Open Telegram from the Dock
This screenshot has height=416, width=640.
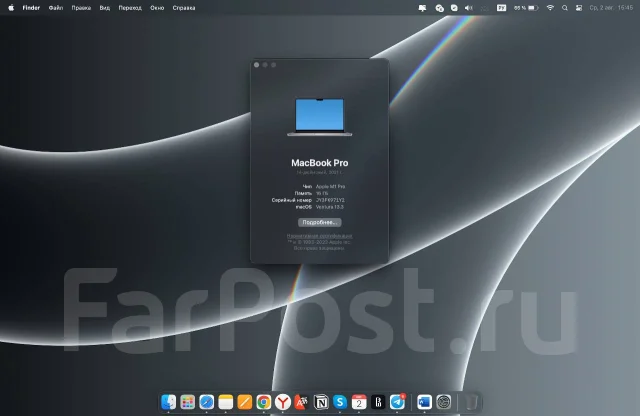pyautogui.click(x=397, y=402)
